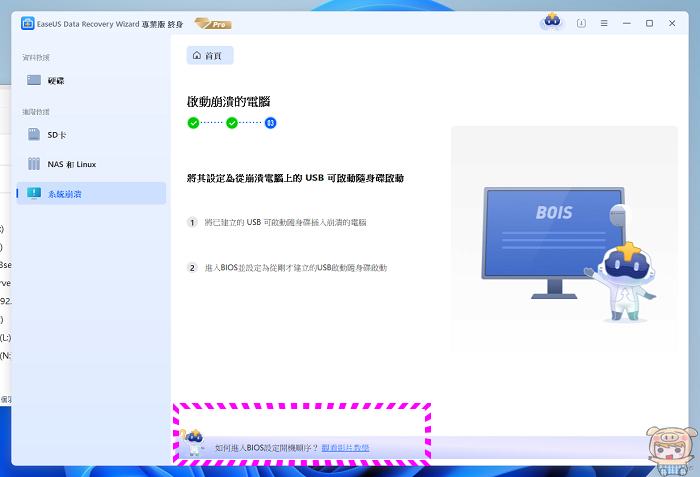
Task: Click the 首頁 home tab
Action: click(x=209, y=55)
